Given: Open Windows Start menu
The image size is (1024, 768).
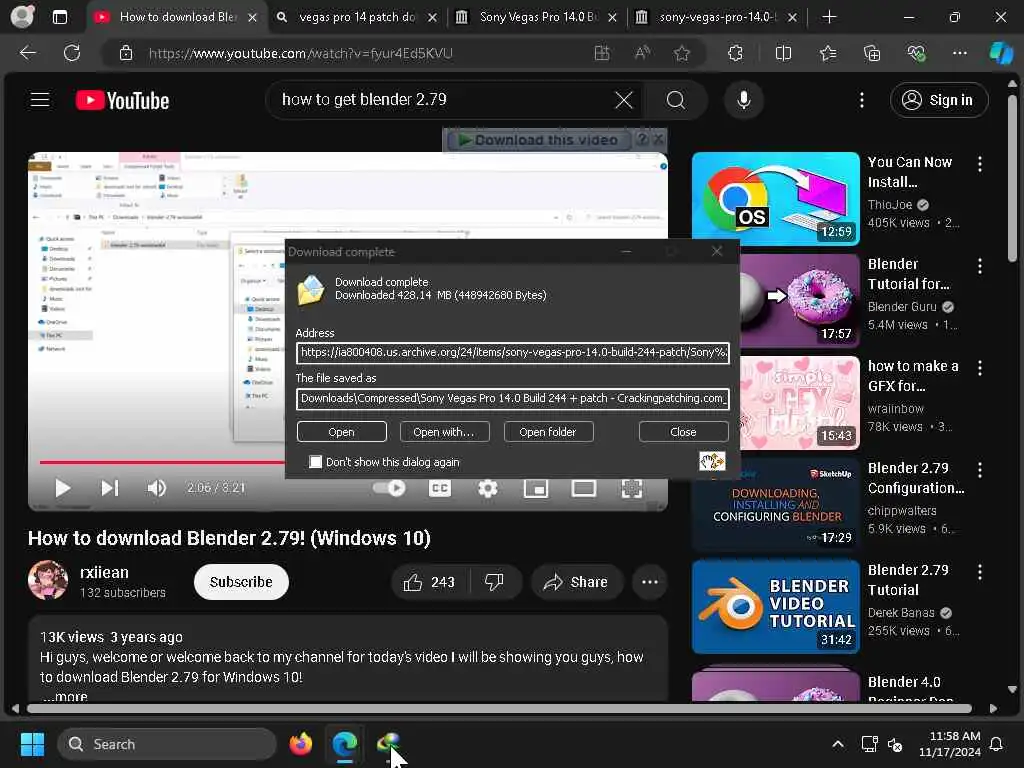Looking at the screenshot, I should point(31,744).
